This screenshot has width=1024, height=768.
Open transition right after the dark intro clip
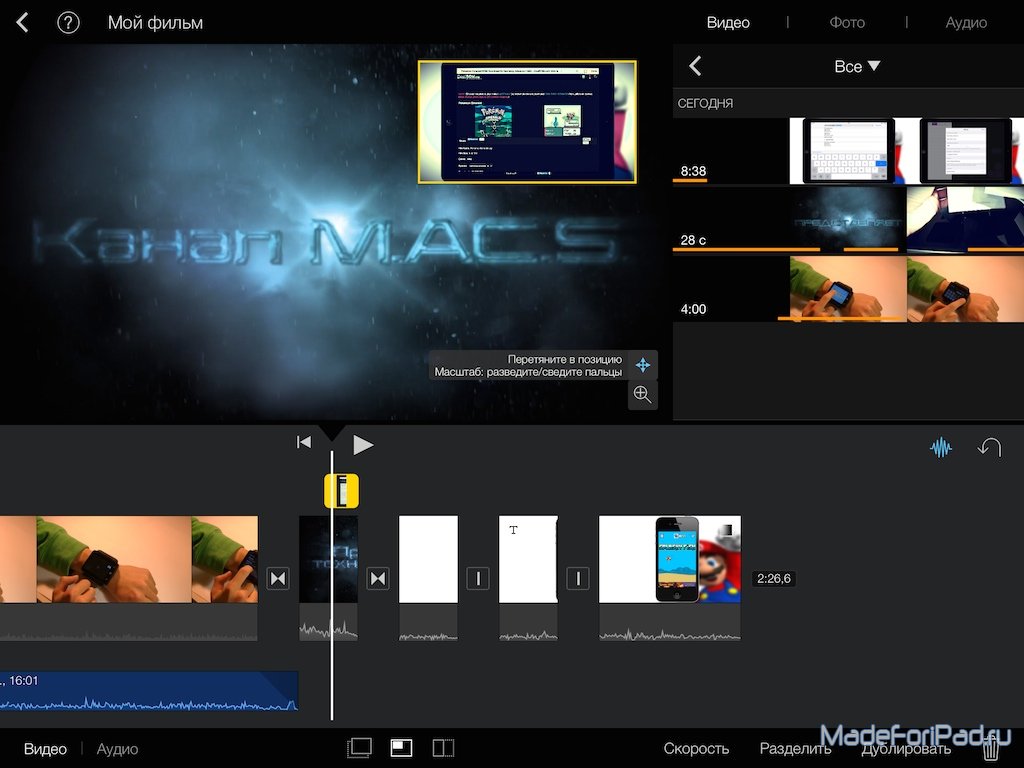tap(378, 578)
